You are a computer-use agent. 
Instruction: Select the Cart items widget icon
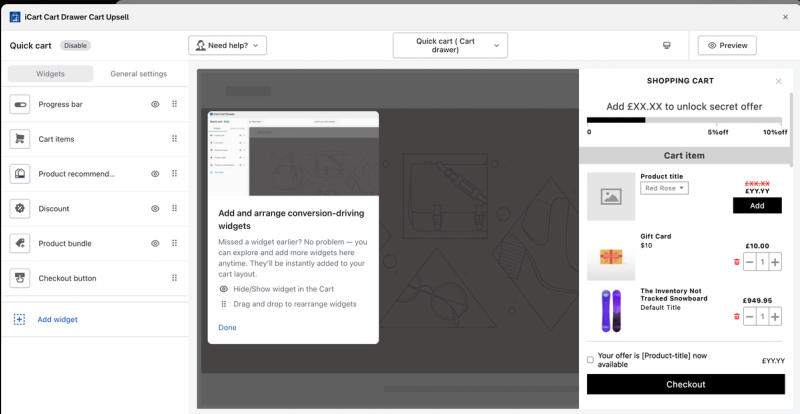click(x=20, y=139)
